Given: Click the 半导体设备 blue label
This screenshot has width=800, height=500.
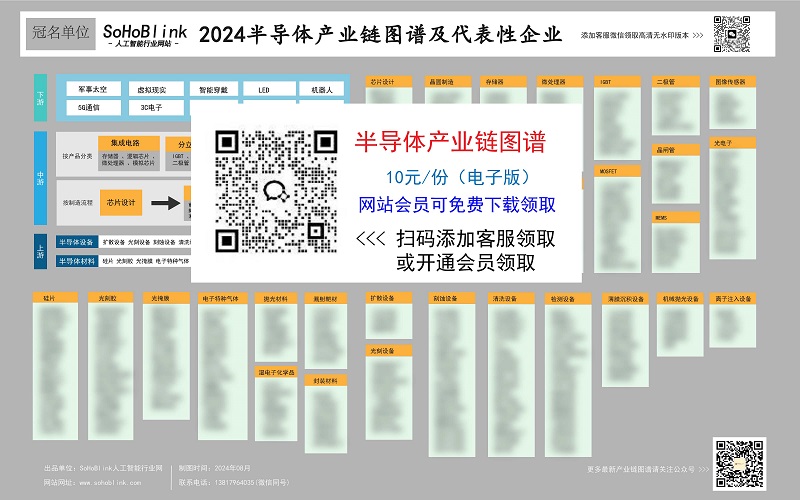Looking at the screenshot, I should click(77, 242).
